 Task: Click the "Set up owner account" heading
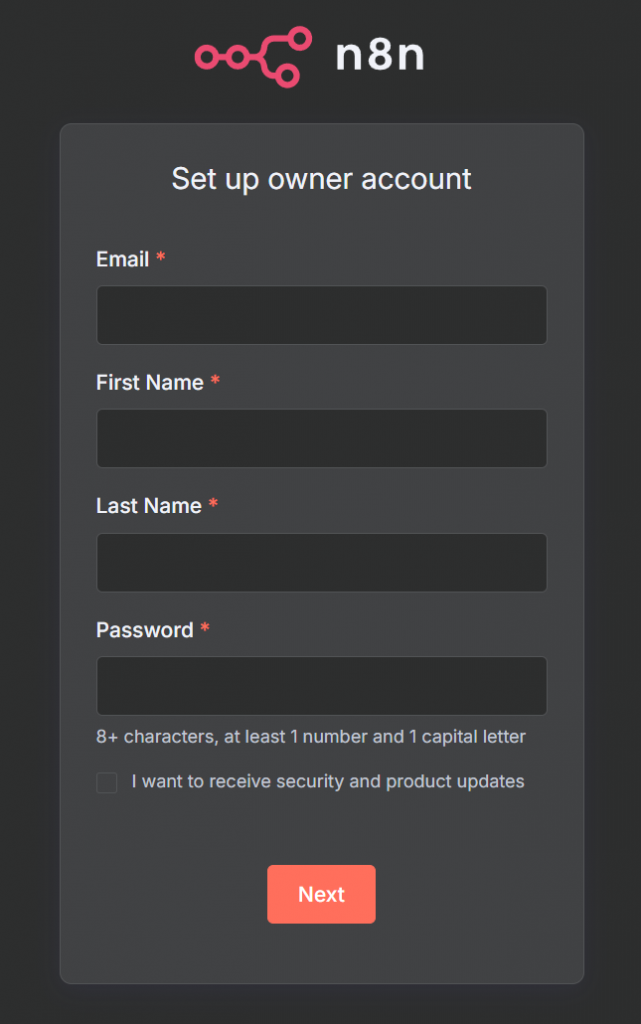pos(321,179)
